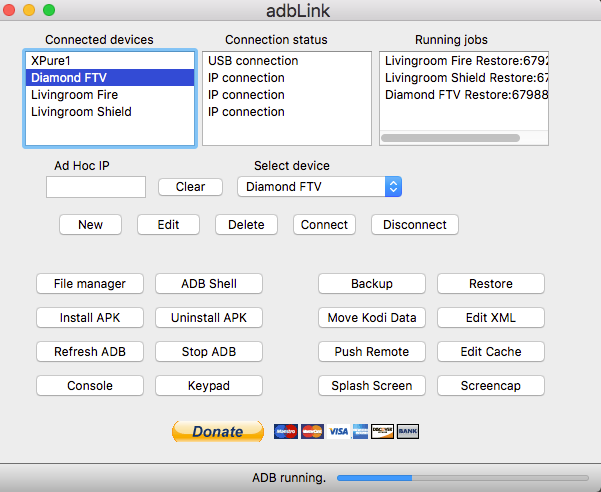Click Install APK button
601x492 pixels.
tap(90, 318)
